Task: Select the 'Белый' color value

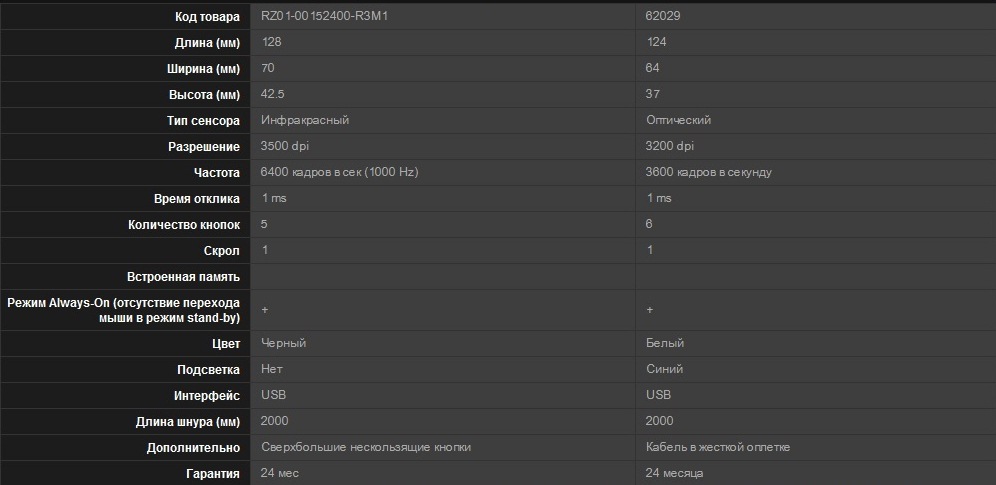Action: pyautogui.click(x=665, y=343)
